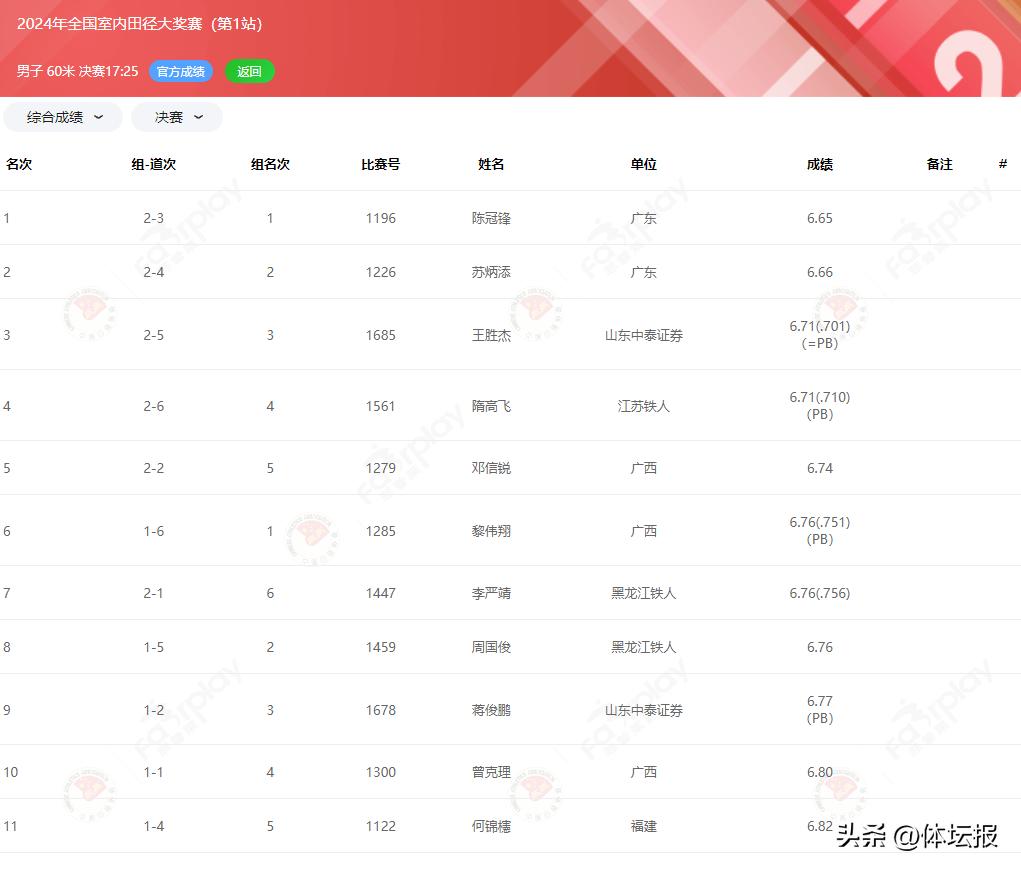The width and height of the screenshot is (1021, 872).
Task: Click the blue 官方成绩 badge
Action: click(181, 72)
